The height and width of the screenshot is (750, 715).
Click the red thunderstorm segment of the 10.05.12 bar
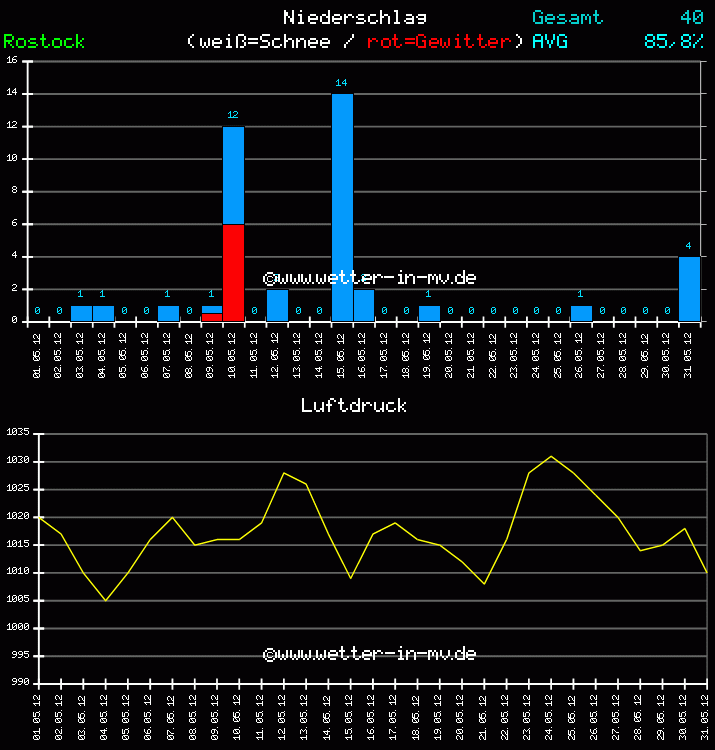[233, 272]
